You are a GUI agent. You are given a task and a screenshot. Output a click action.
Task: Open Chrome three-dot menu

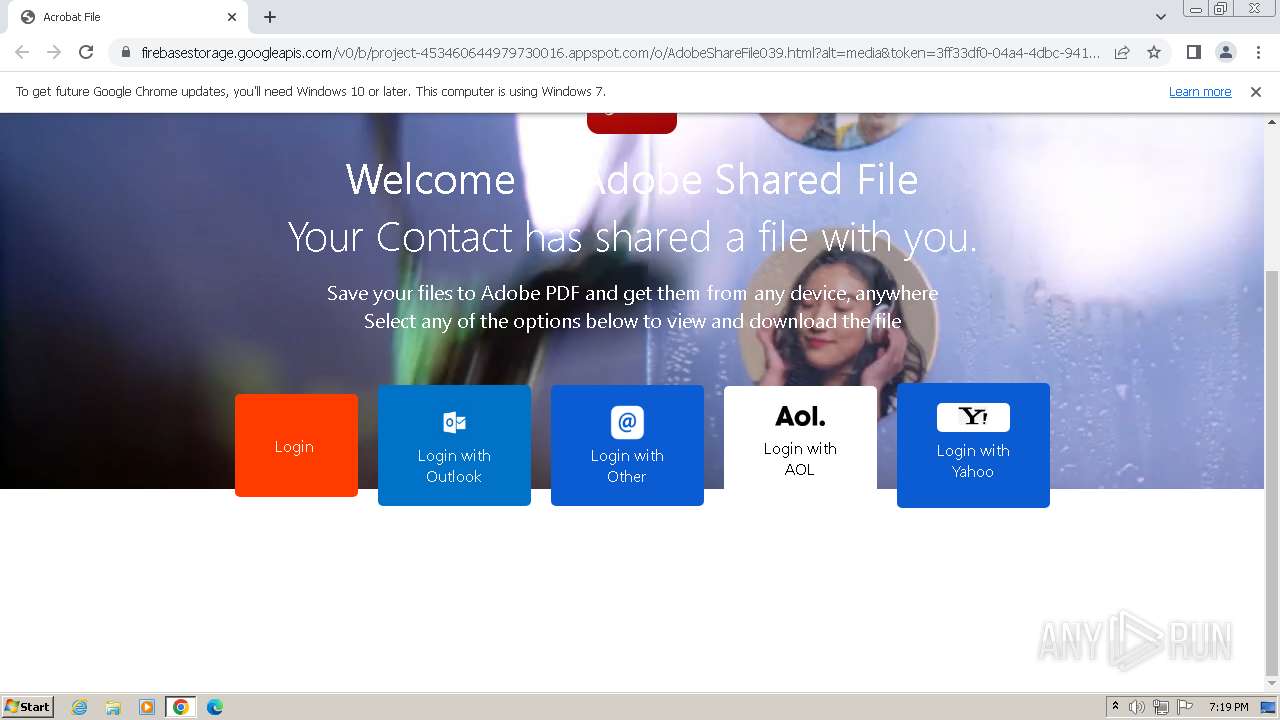click(x=1258, y=52)
